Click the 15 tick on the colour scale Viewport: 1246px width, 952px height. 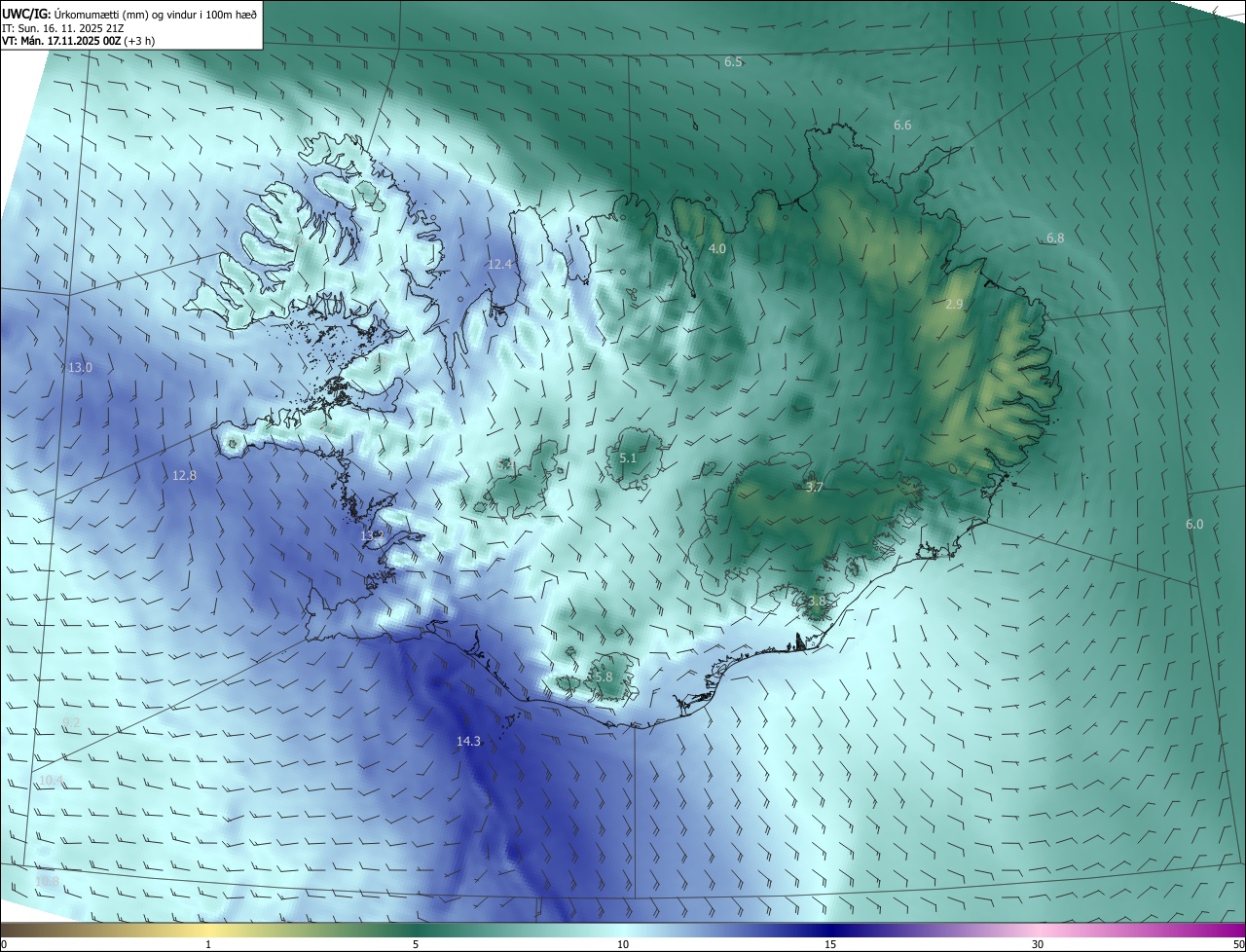pyautogui.click(x=830, y=944)
